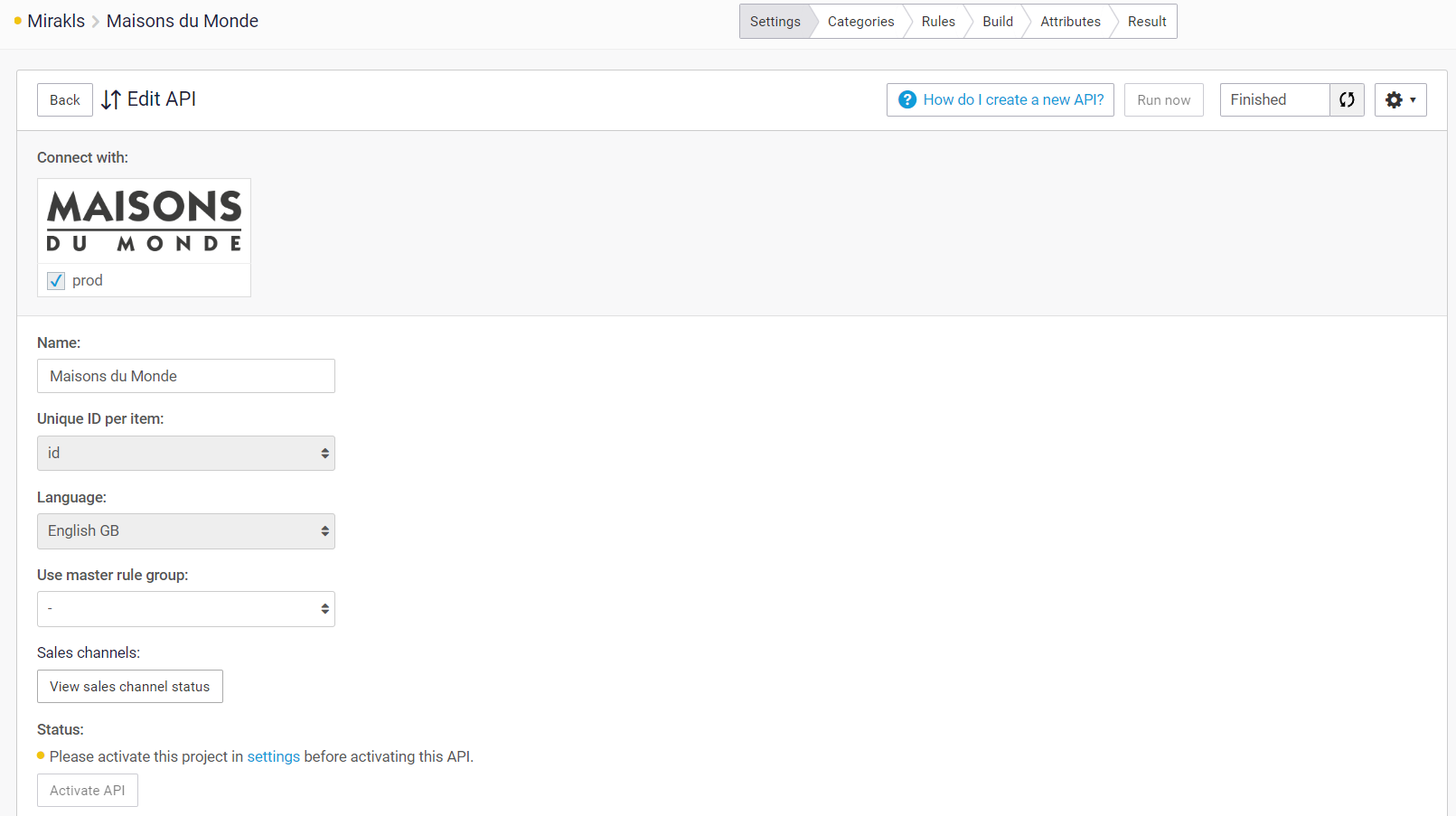Switch to the Categories step tab

click(860, 22)
